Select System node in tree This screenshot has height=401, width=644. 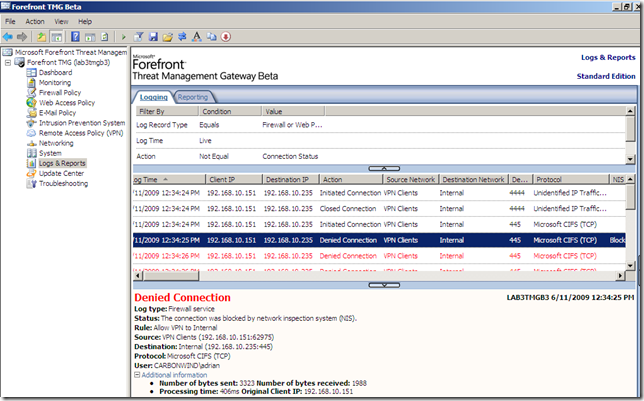(x=50, y=153)
